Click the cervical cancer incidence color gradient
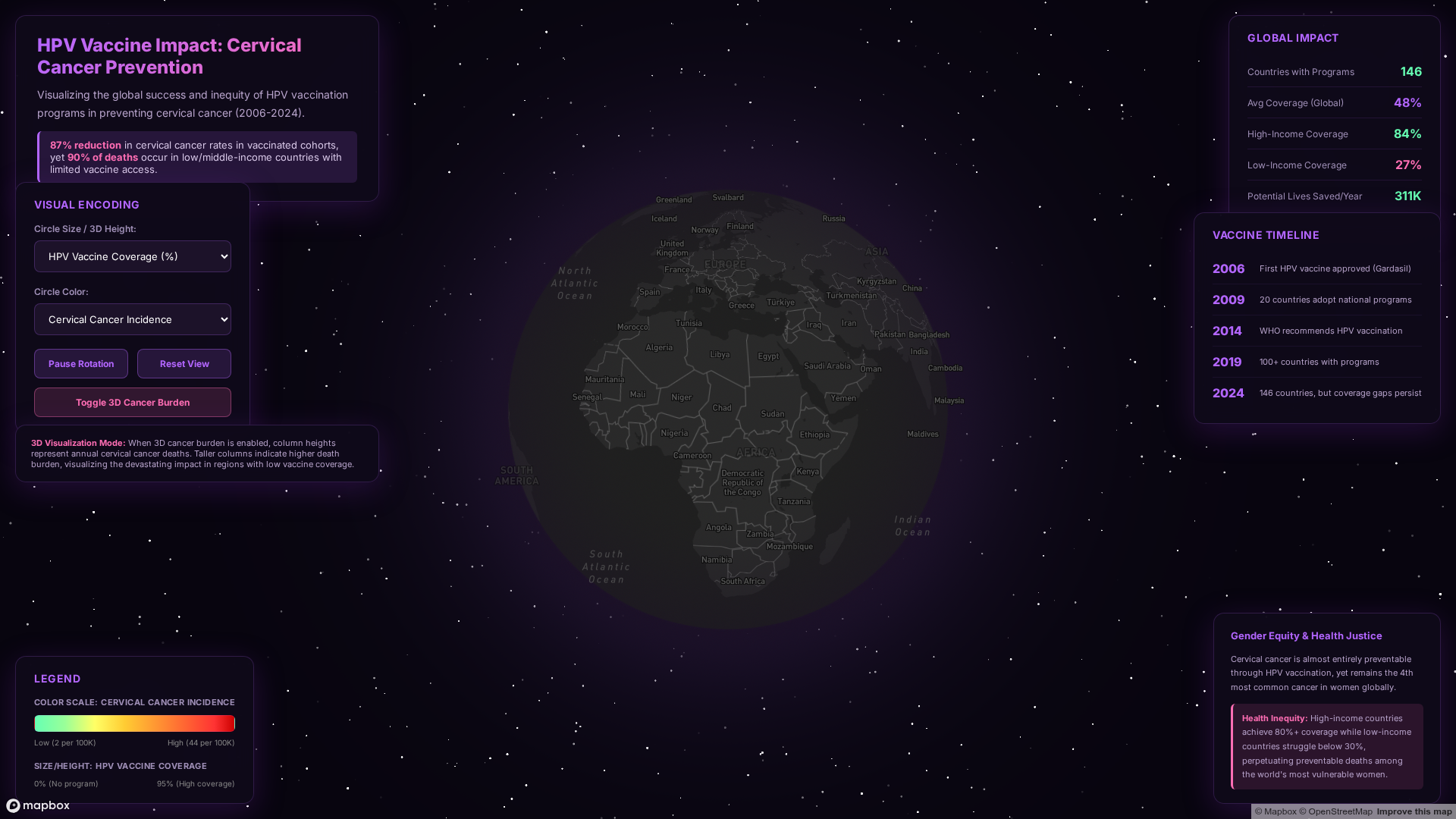The width and height of the screenshot is (1456, 819). [x=134, y=723]
